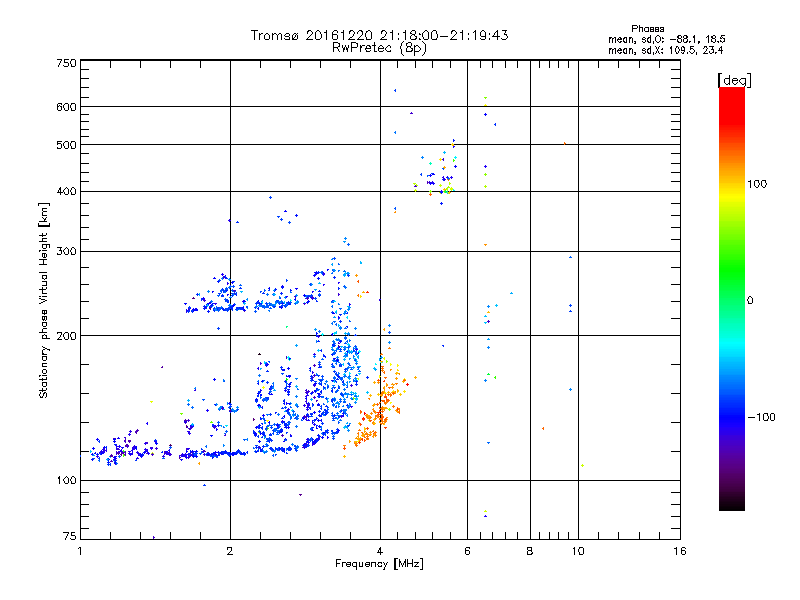Screen dimensions: 800x600
Task: Click the y-axis tick label '750'
Action: (x=66, y=63)
